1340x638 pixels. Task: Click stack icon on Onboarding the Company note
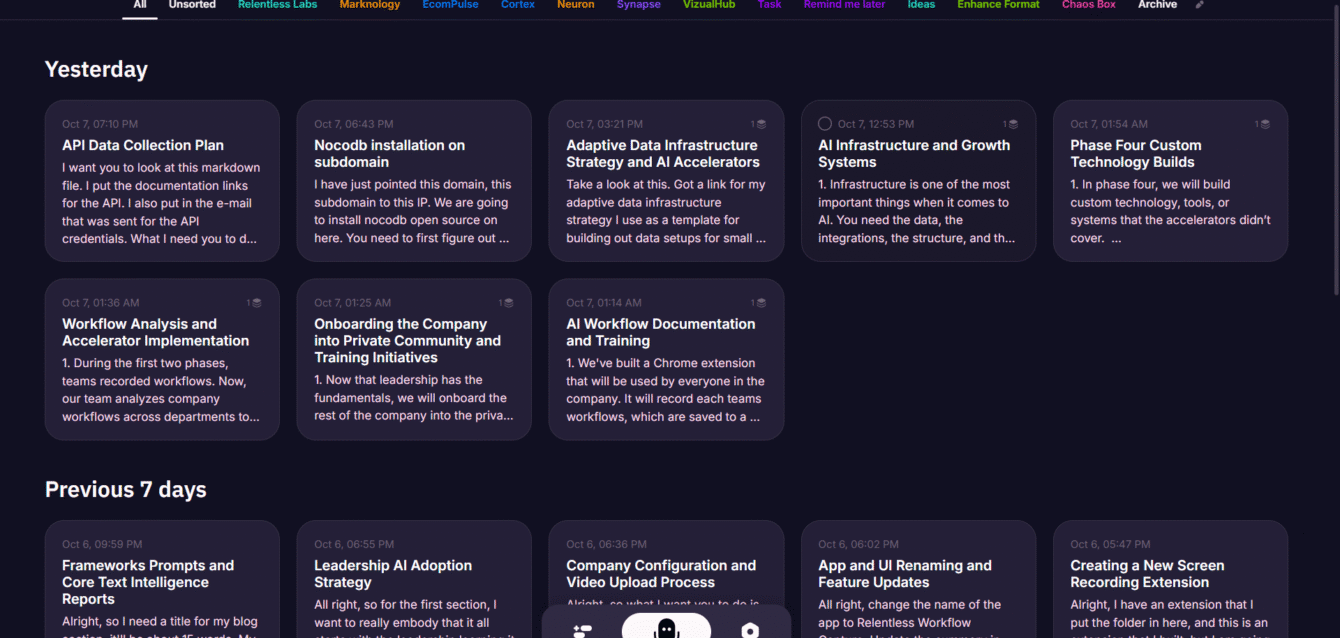[508, 303]
